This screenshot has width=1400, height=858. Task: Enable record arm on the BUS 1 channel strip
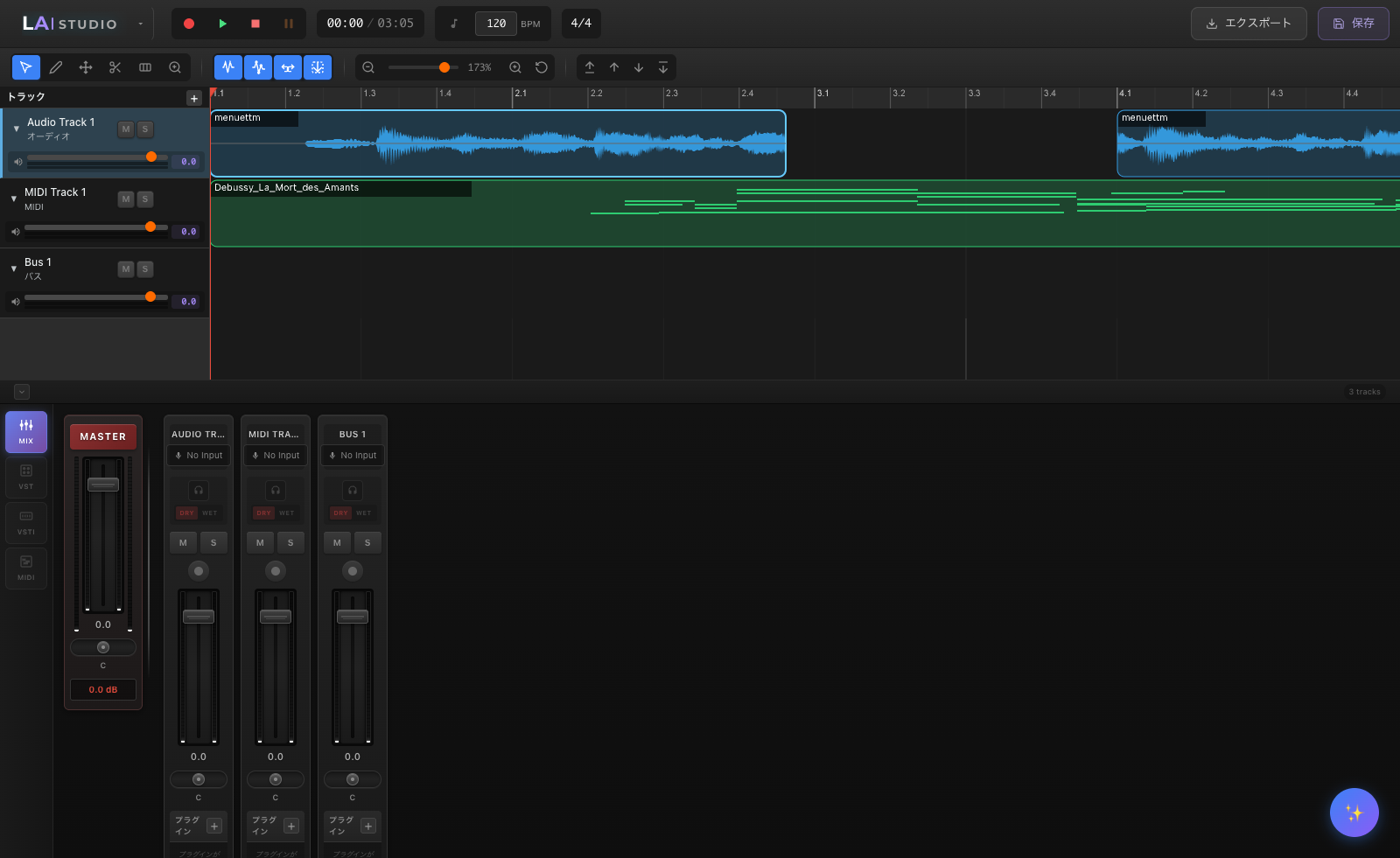click(x=352, y=570)
